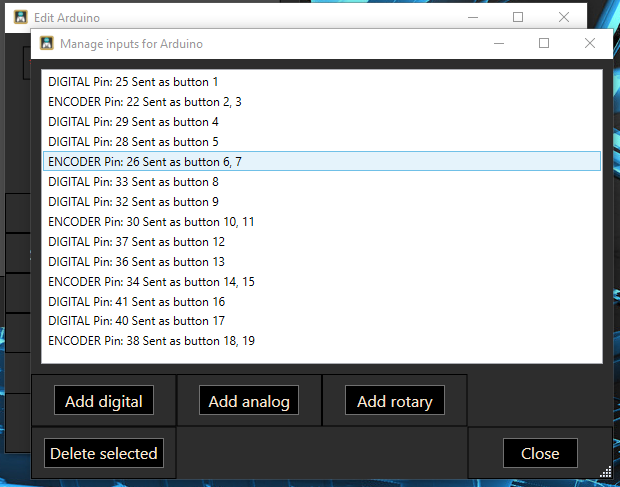Click the Add digital button
The height and width of the screenshot is (487, 620).
(x=104, y=400)
